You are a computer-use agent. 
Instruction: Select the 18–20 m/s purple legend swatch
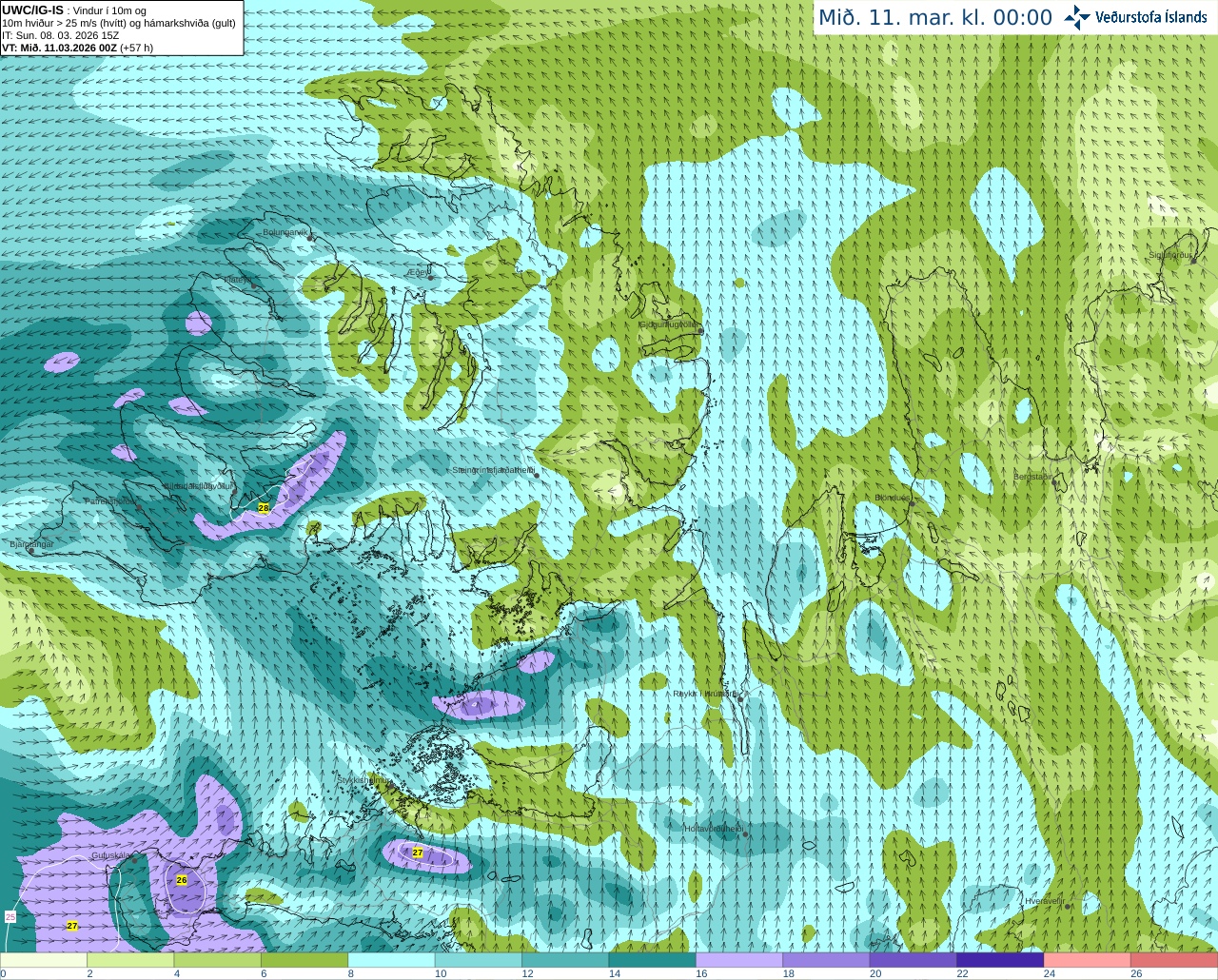[827, 960]
